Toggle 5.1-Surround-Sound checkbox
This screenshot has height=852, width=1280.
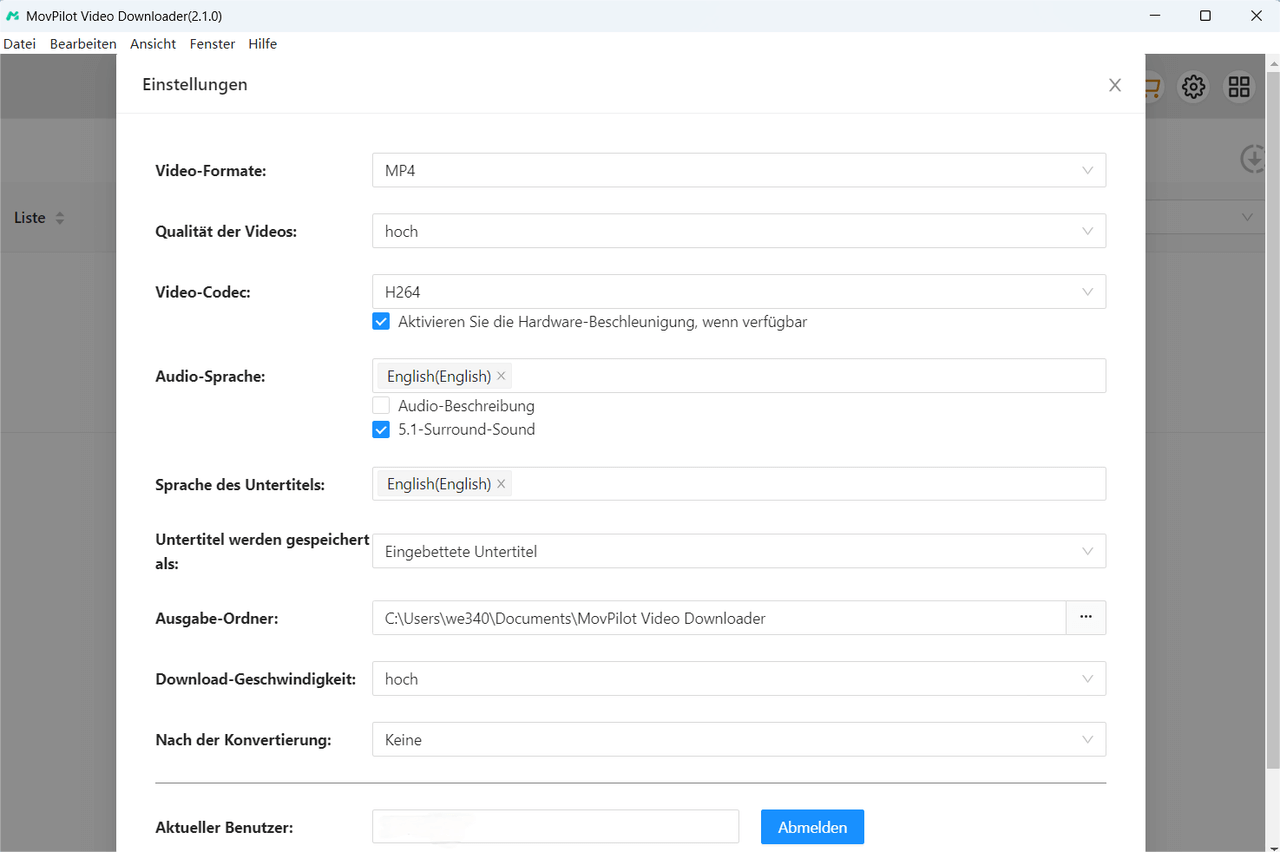pos(381,430)
